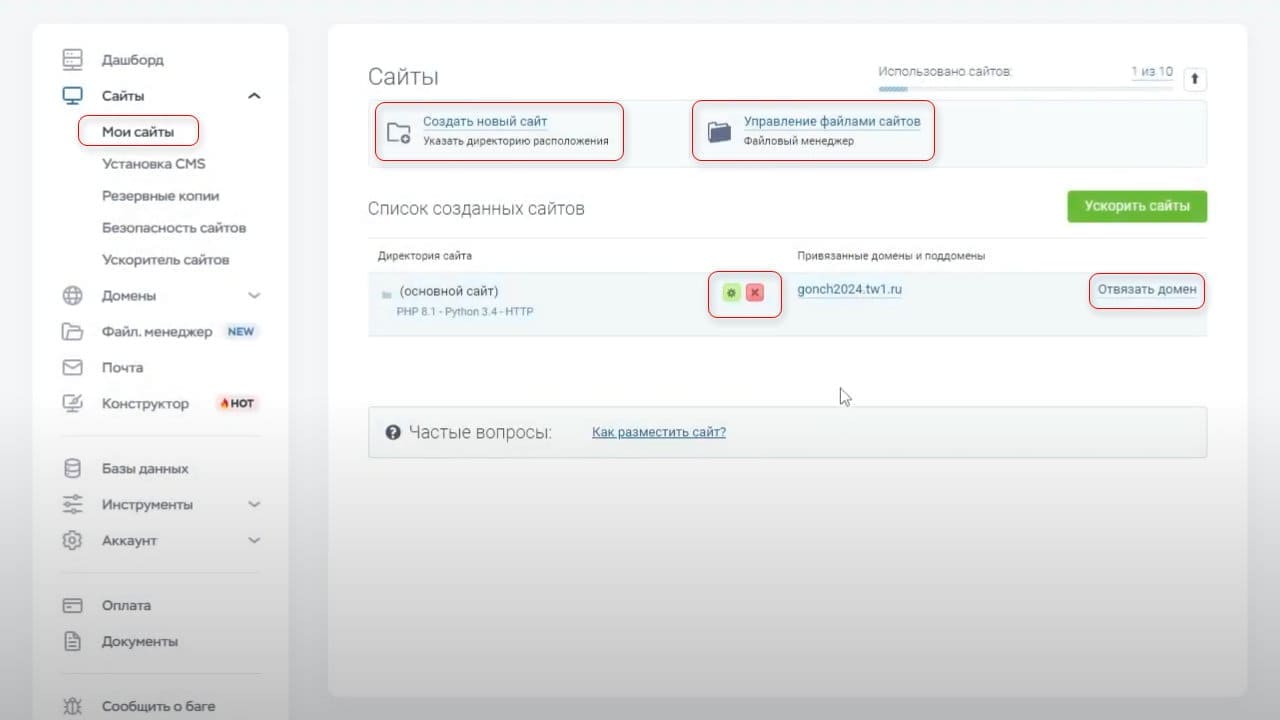The width and height of the screenshot is (1280, 720).
Task: Click the Конструктор icon in sidebar
Action: (72, 403)
